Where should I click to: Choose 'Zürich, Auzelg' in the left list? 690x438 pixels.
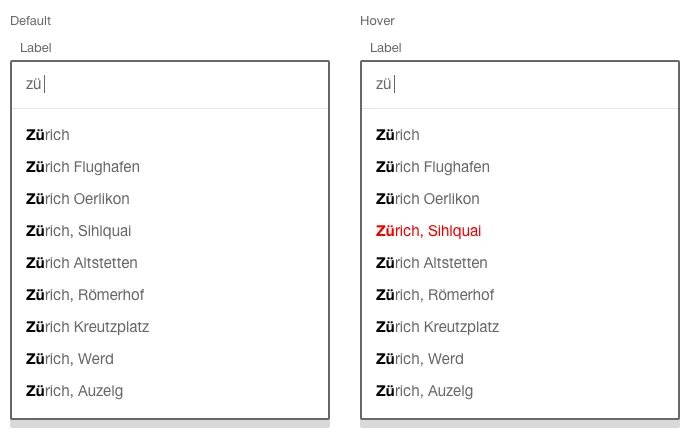pyautogui.click(x=75, y=391)
